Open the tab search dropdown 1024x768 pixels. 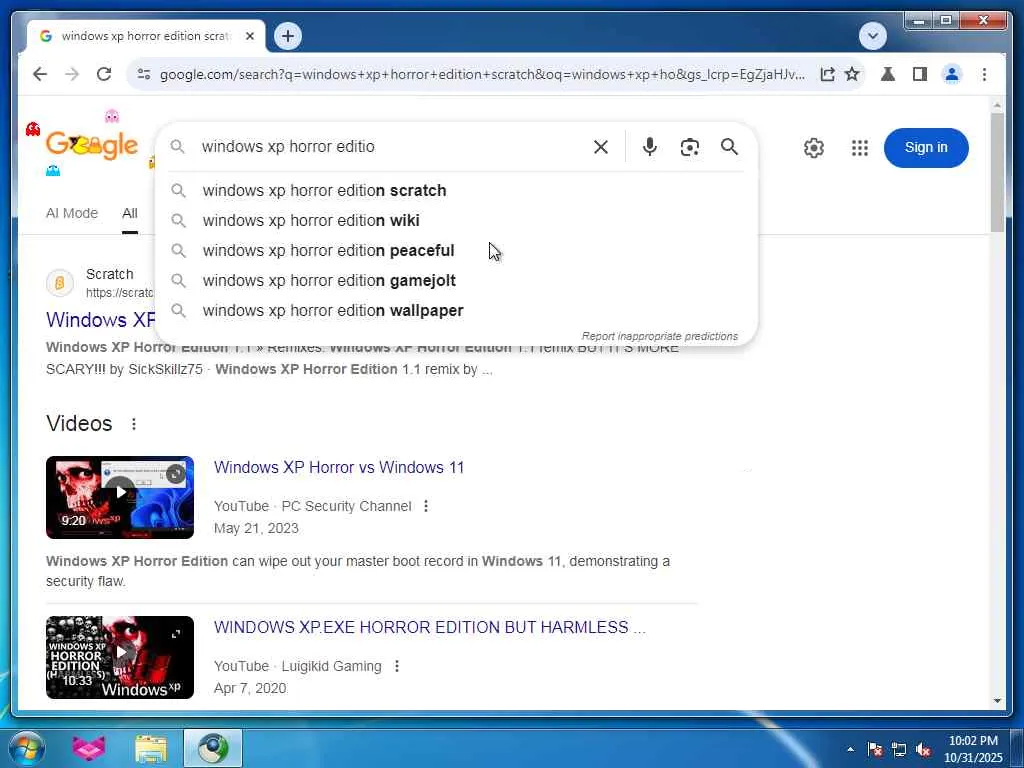pyautogui.click(x=873, y=36)
